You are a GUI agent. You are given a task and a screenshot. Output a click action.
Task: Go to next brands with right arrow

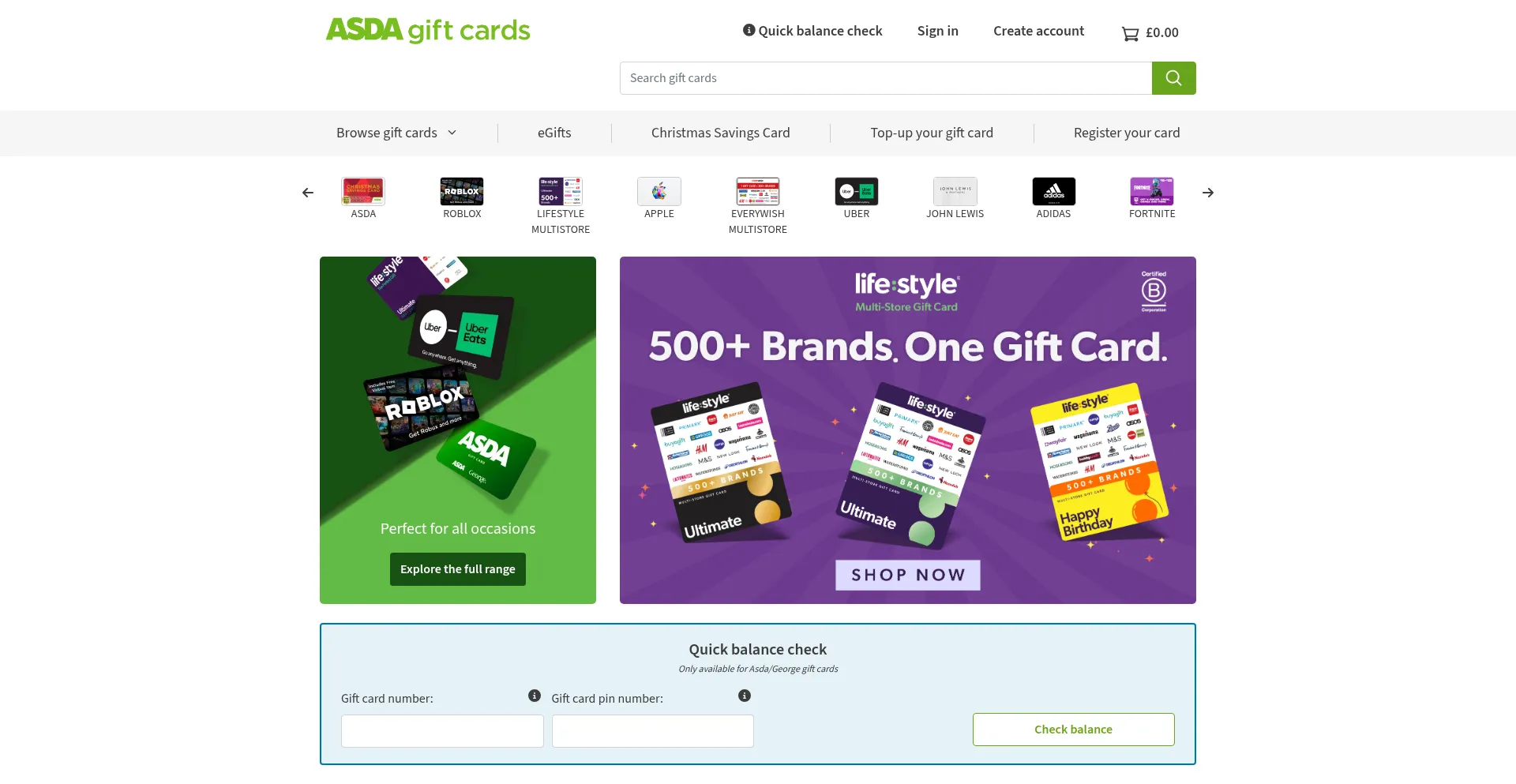[1208, 193]
